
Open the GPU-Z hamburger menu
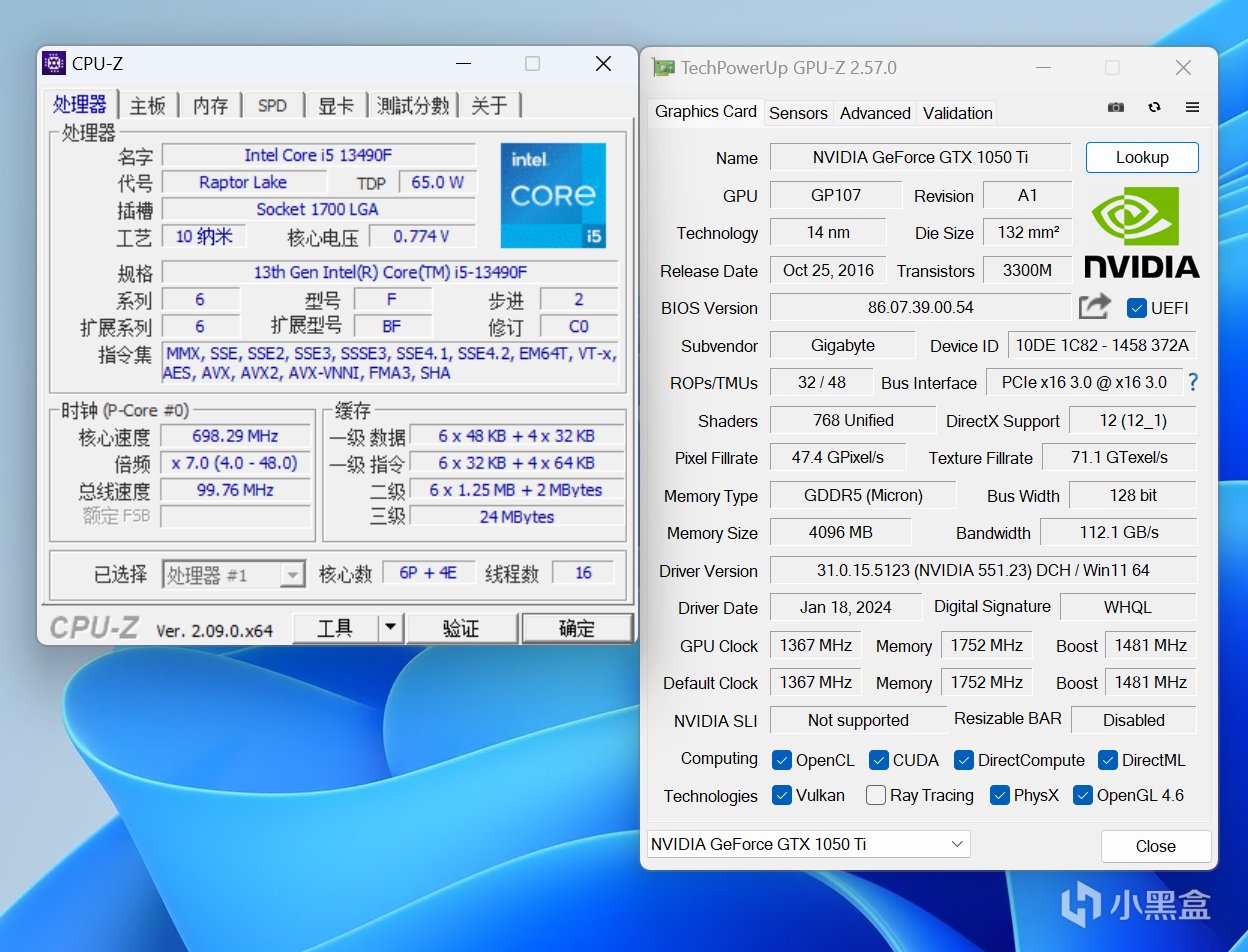(1192, 107)
